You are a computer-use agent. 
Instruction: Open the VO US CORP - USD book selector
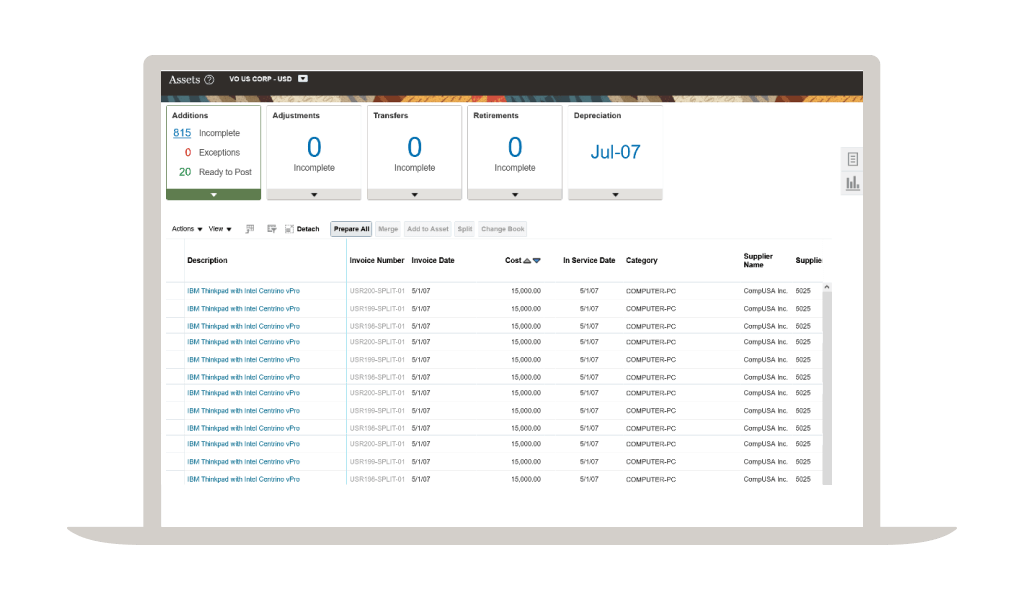[x=302, y=78]
